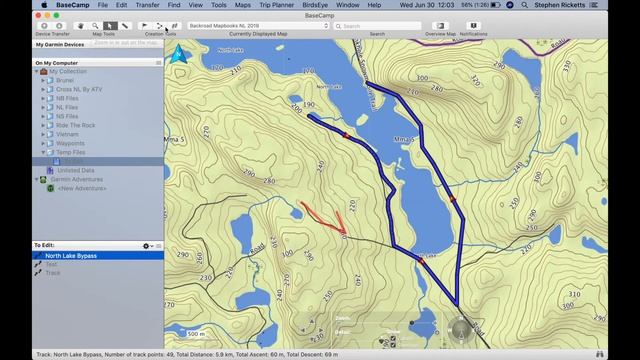Click the blue north arrow indicator on map
This screenshot has width=640, height=360.
(178, 54)
